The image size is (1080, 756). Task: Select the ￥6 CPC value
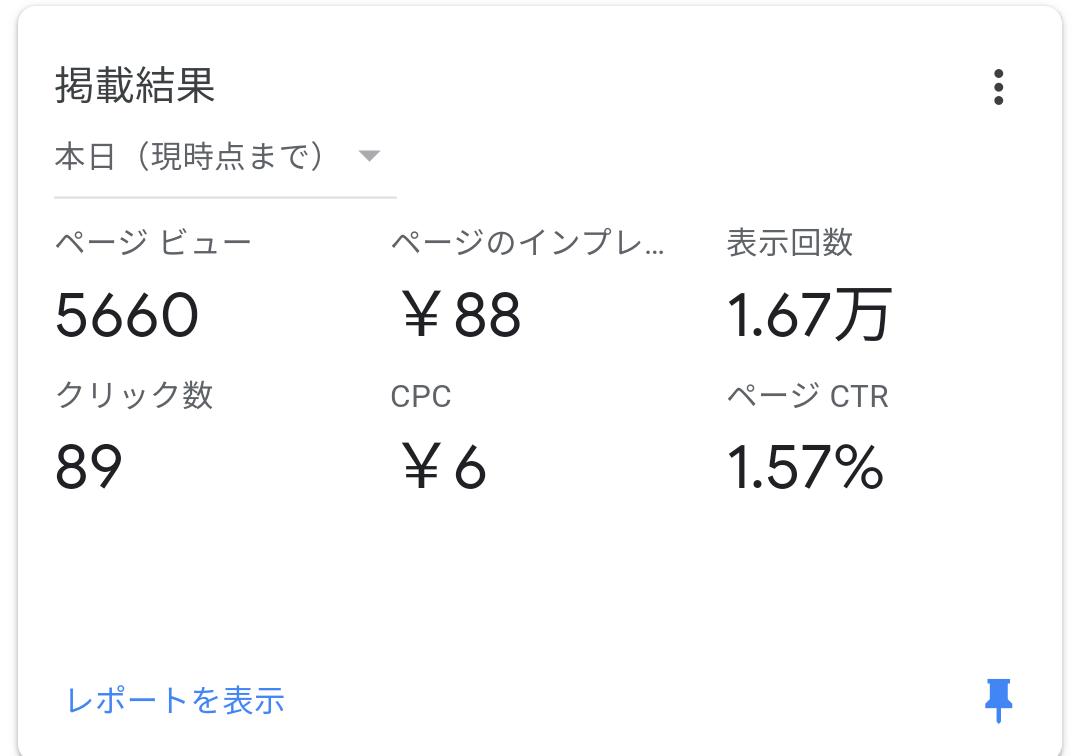(x=442, y=467)
